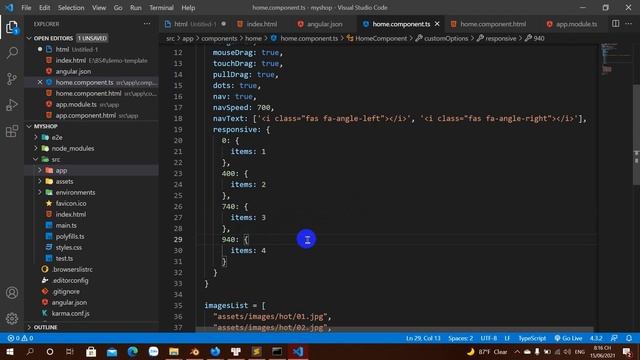Close home.component.ts in Open Editors list

tap(40, 82)
